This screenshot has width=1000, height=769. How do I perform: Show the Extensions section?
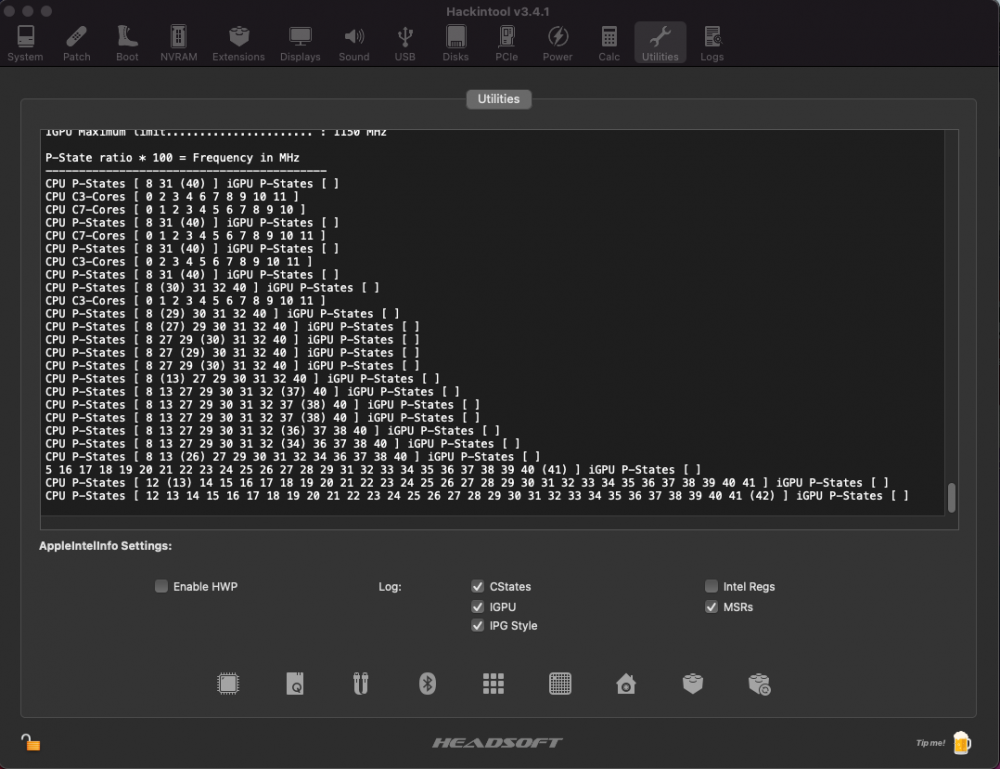click(x=239, y=43)
